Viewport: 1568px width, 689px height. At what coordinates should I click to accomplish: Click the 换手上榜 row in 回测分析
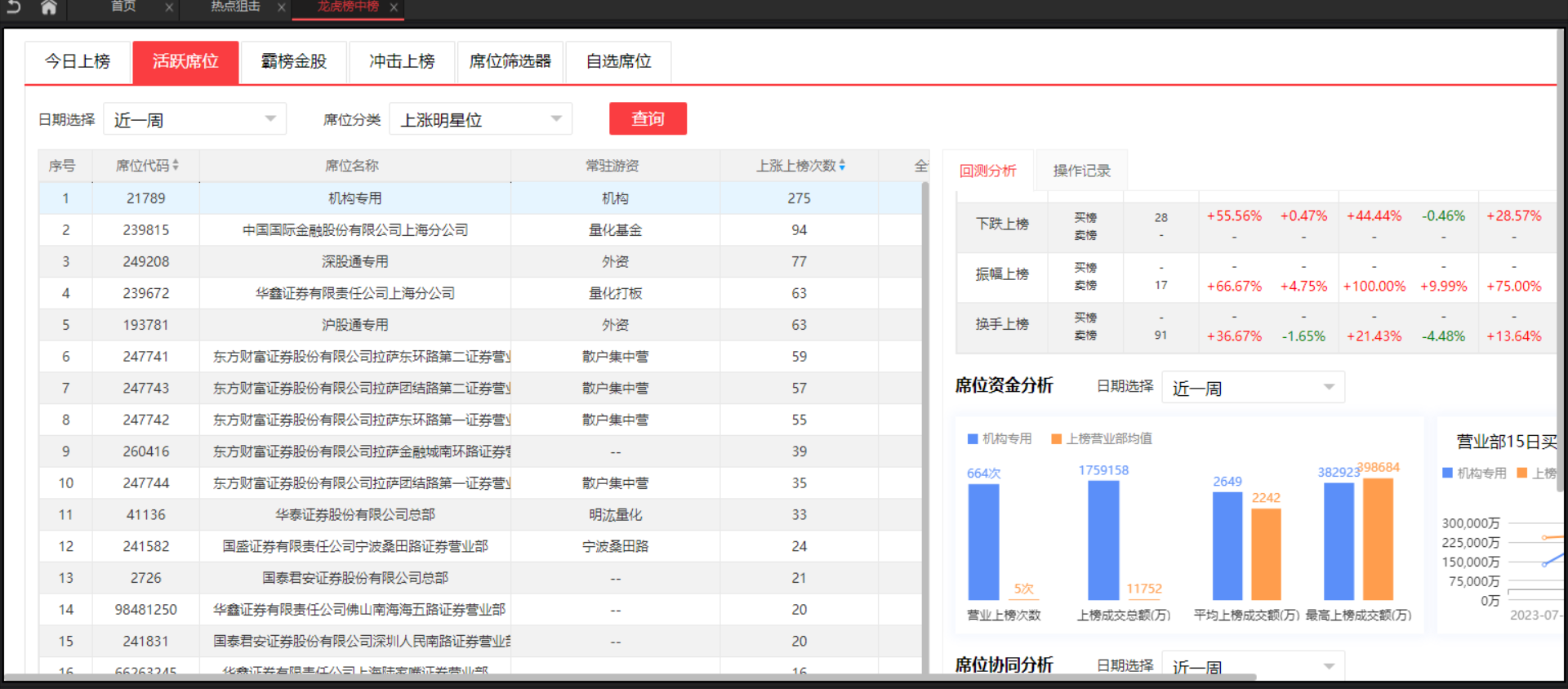(x=1256, y=327)
